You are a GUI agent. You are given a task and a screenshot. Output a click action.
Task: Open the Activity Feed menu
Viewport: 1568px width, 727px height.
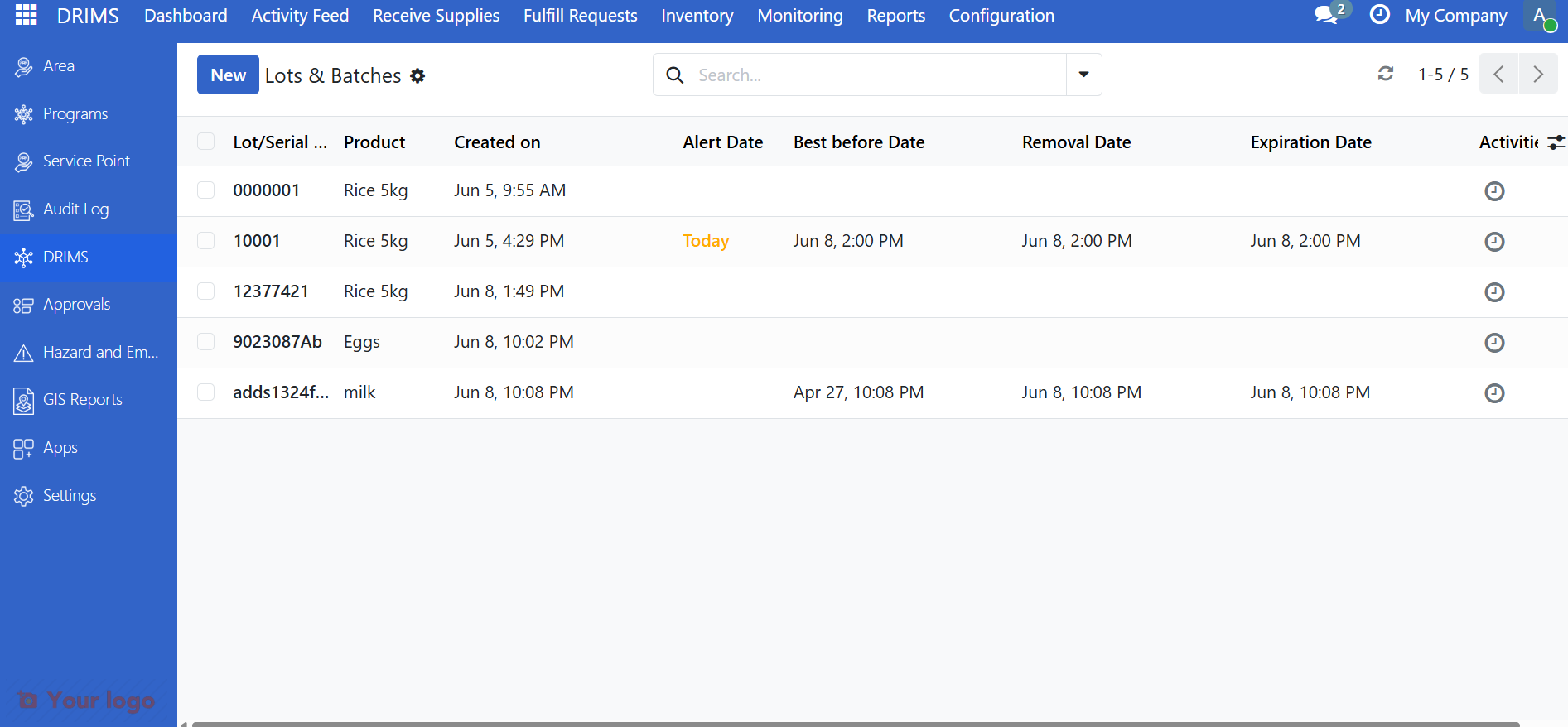300,16
